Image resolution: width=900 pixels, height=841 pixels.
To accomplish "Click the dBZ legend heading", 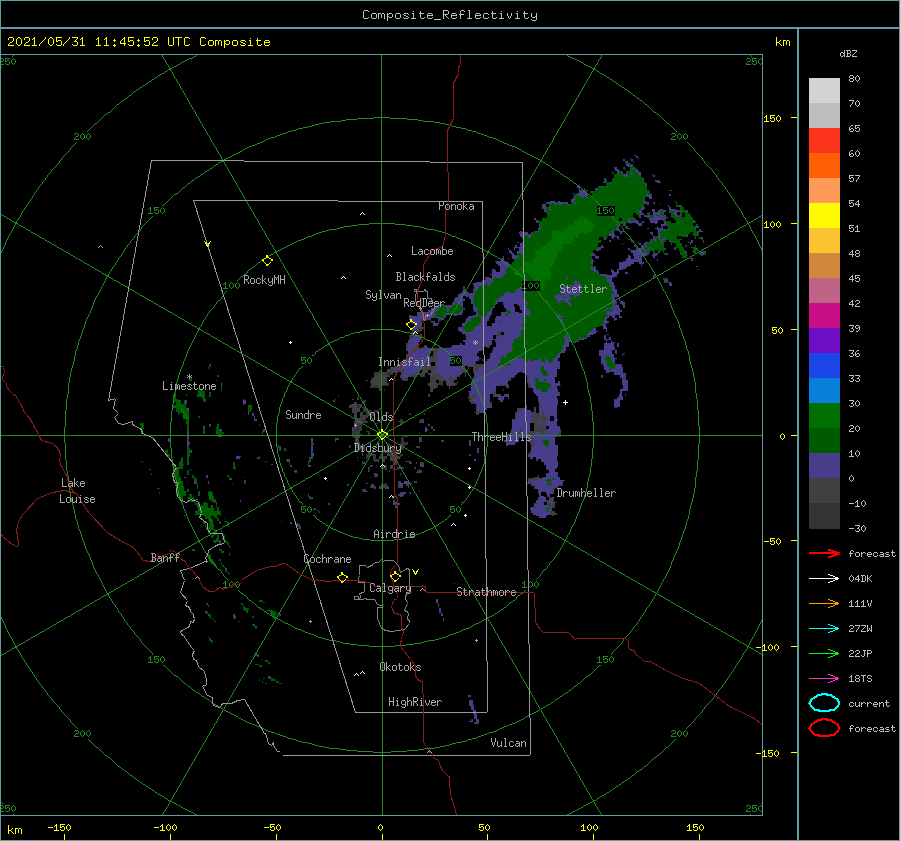I will pos(848,53).
